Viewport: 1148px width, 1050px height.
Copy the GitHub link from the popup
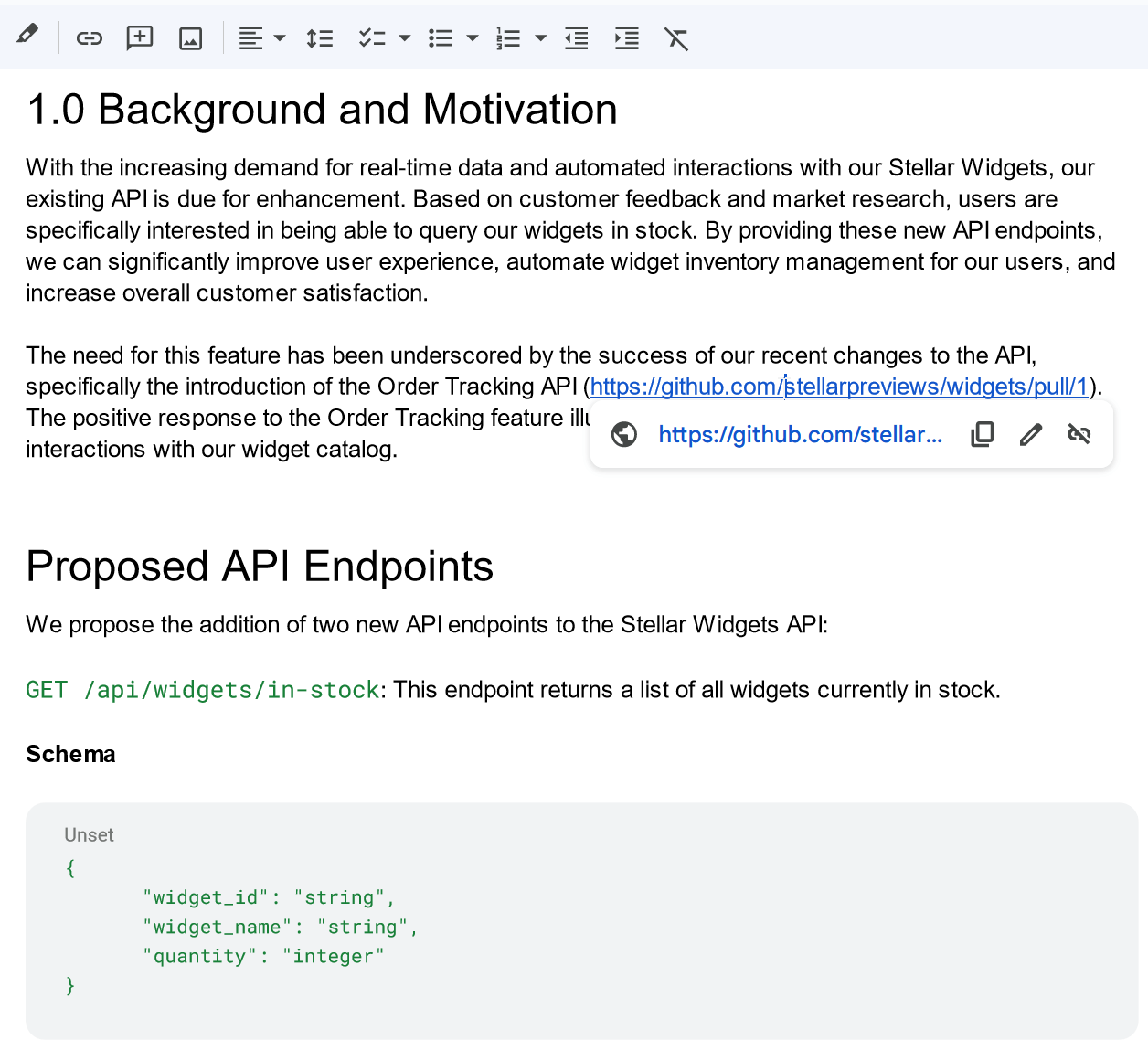tap(982, 433)
